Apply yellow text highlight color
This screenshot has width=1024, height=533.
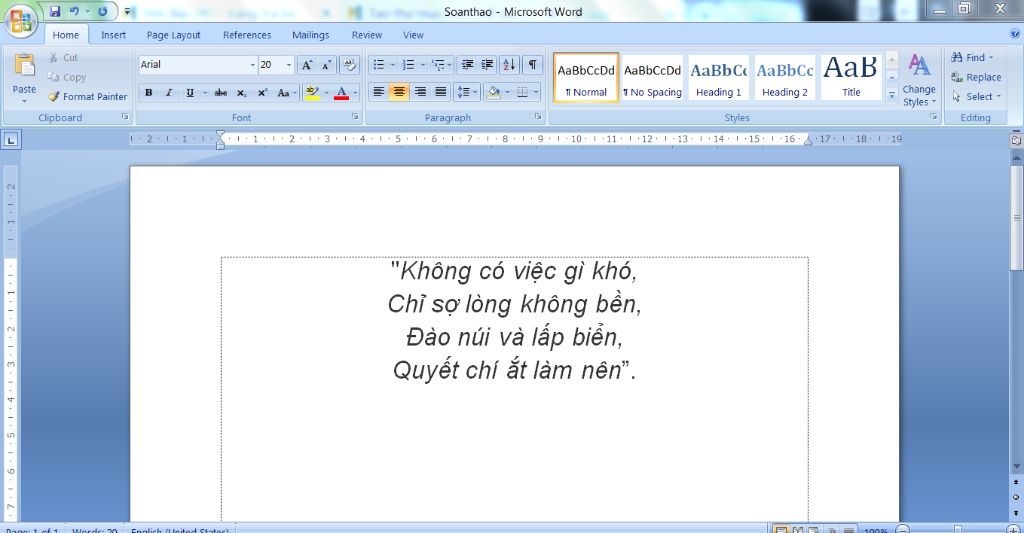[x=312, y=93]
